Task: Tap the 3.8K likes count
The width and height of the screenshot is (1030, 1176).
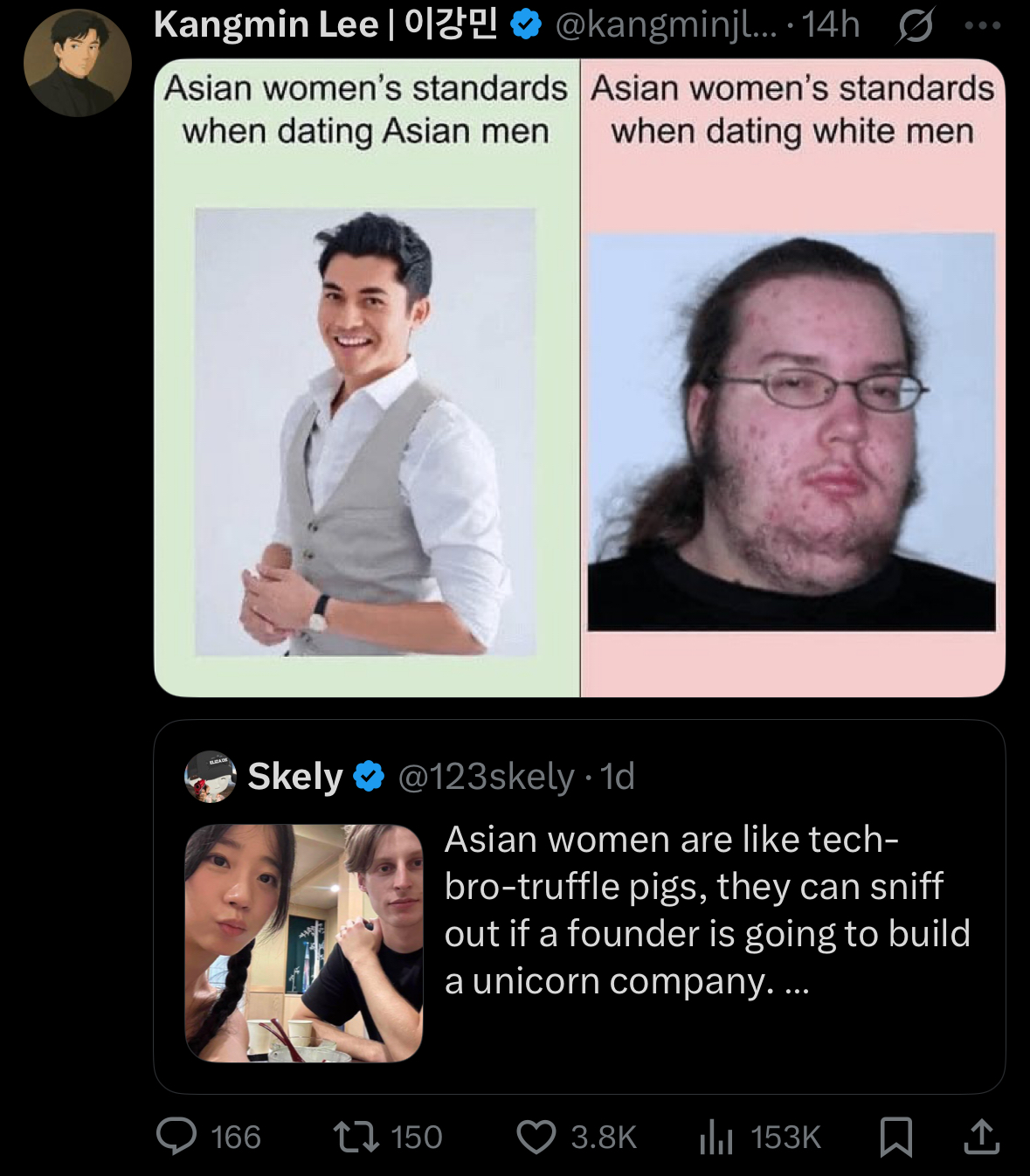Action: (x=604, y=1137)
